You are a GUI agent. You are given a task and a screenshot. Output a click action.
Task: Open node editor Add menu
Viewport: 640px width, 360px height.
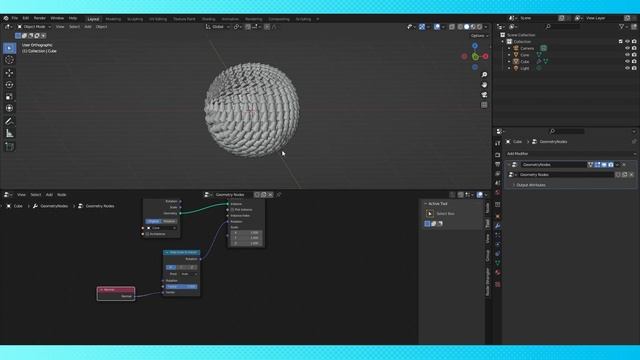click(49, 195)
